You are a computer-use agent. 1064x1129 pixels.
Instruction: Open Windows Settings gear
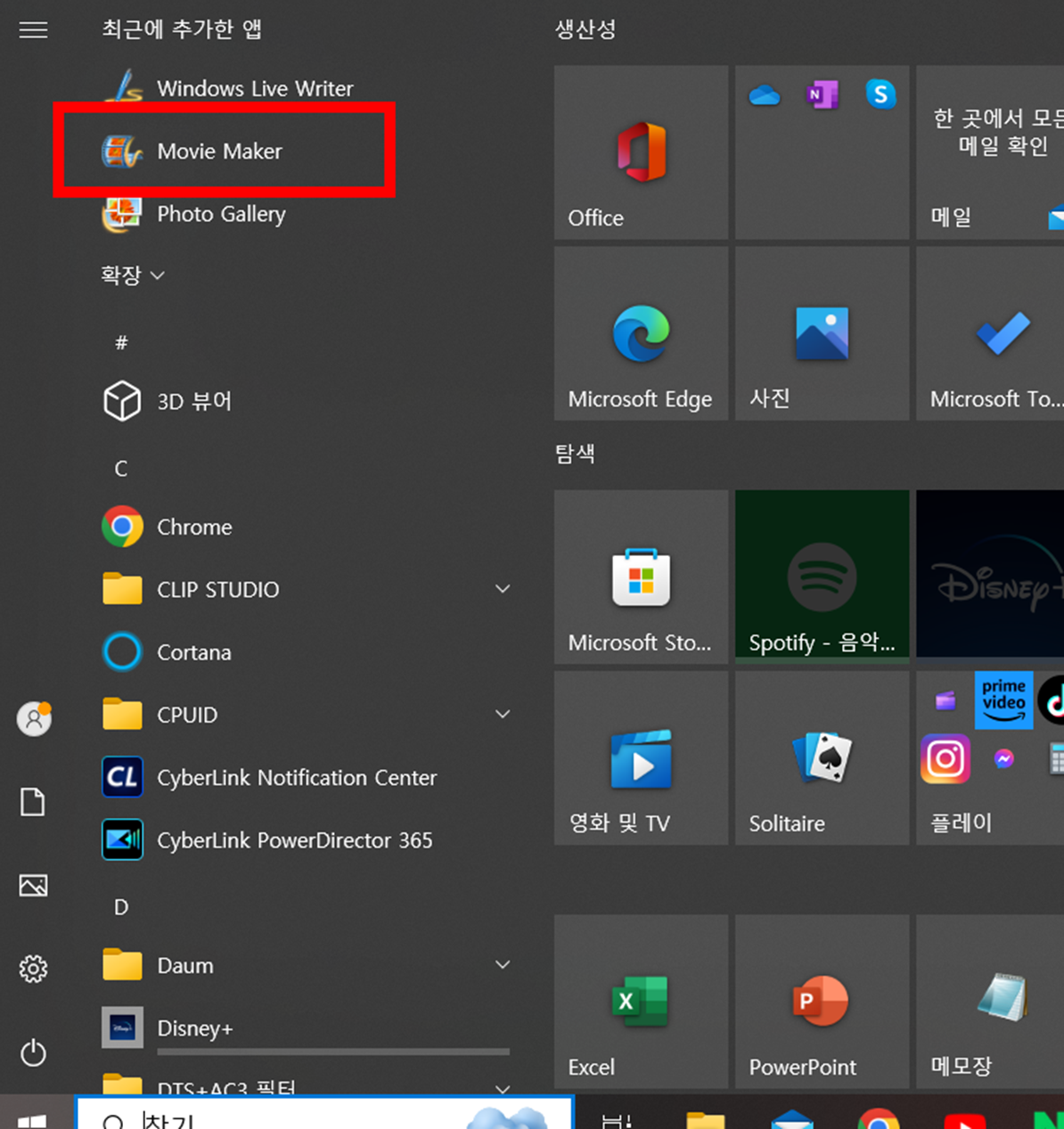point(34,969)
